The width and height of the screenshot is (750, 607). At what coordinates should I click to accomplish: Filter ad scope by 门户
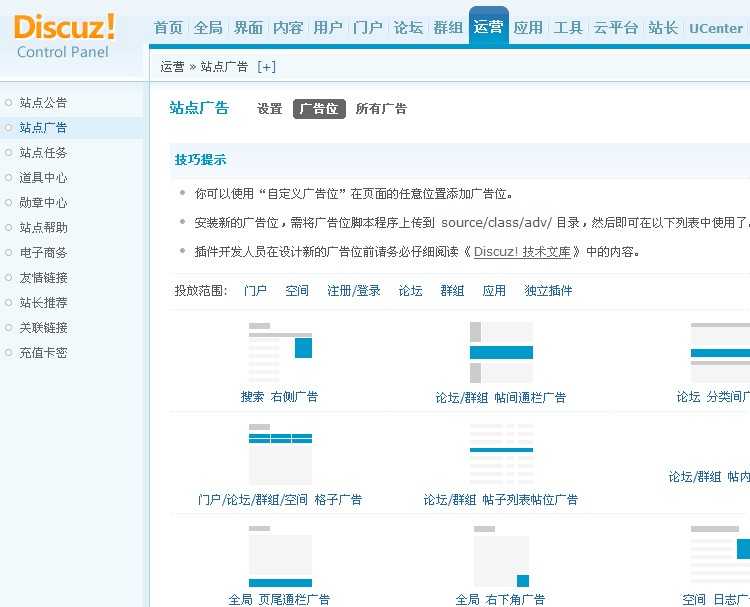pos(255,290)
